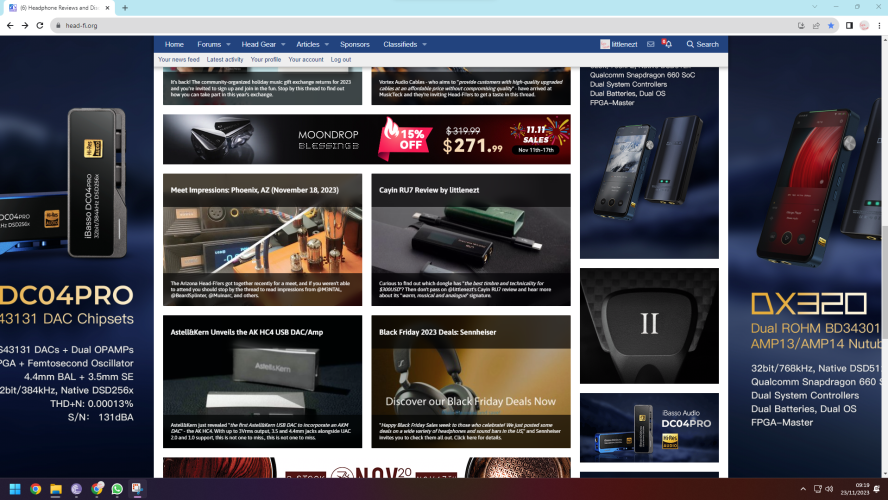
Task: Click the Log out link
Action: (x=341, y=59)
